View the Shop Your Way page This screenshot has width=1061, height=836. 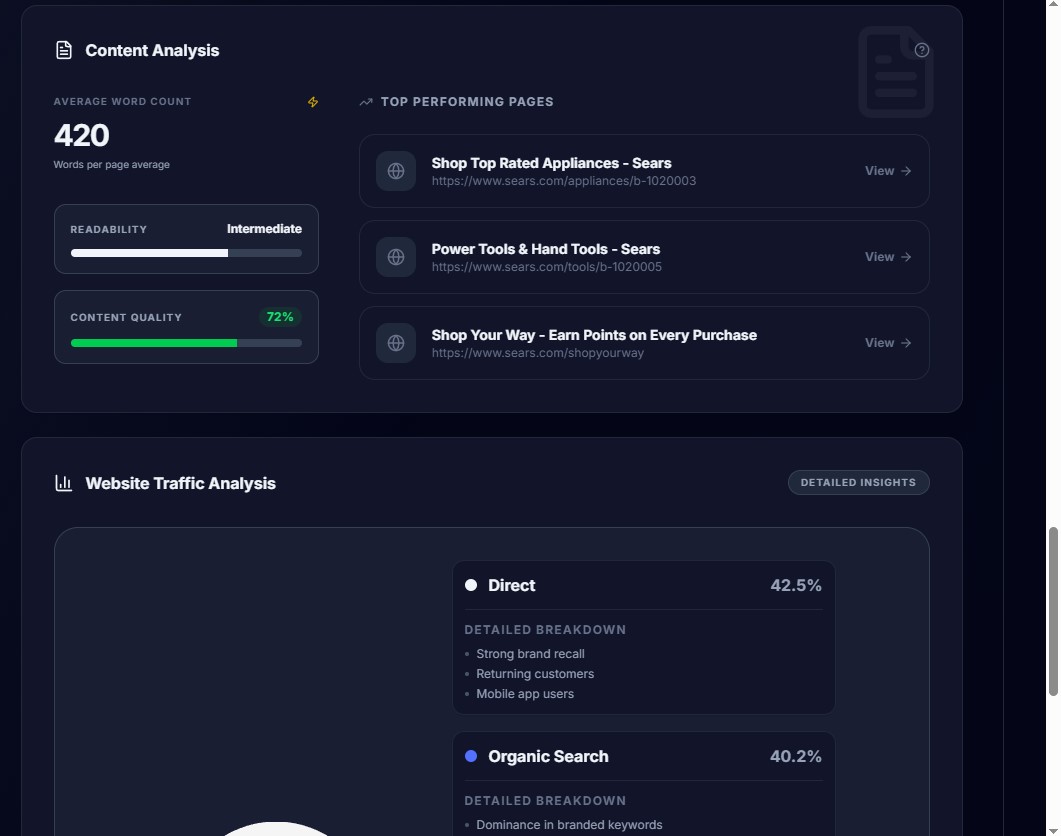888,343
